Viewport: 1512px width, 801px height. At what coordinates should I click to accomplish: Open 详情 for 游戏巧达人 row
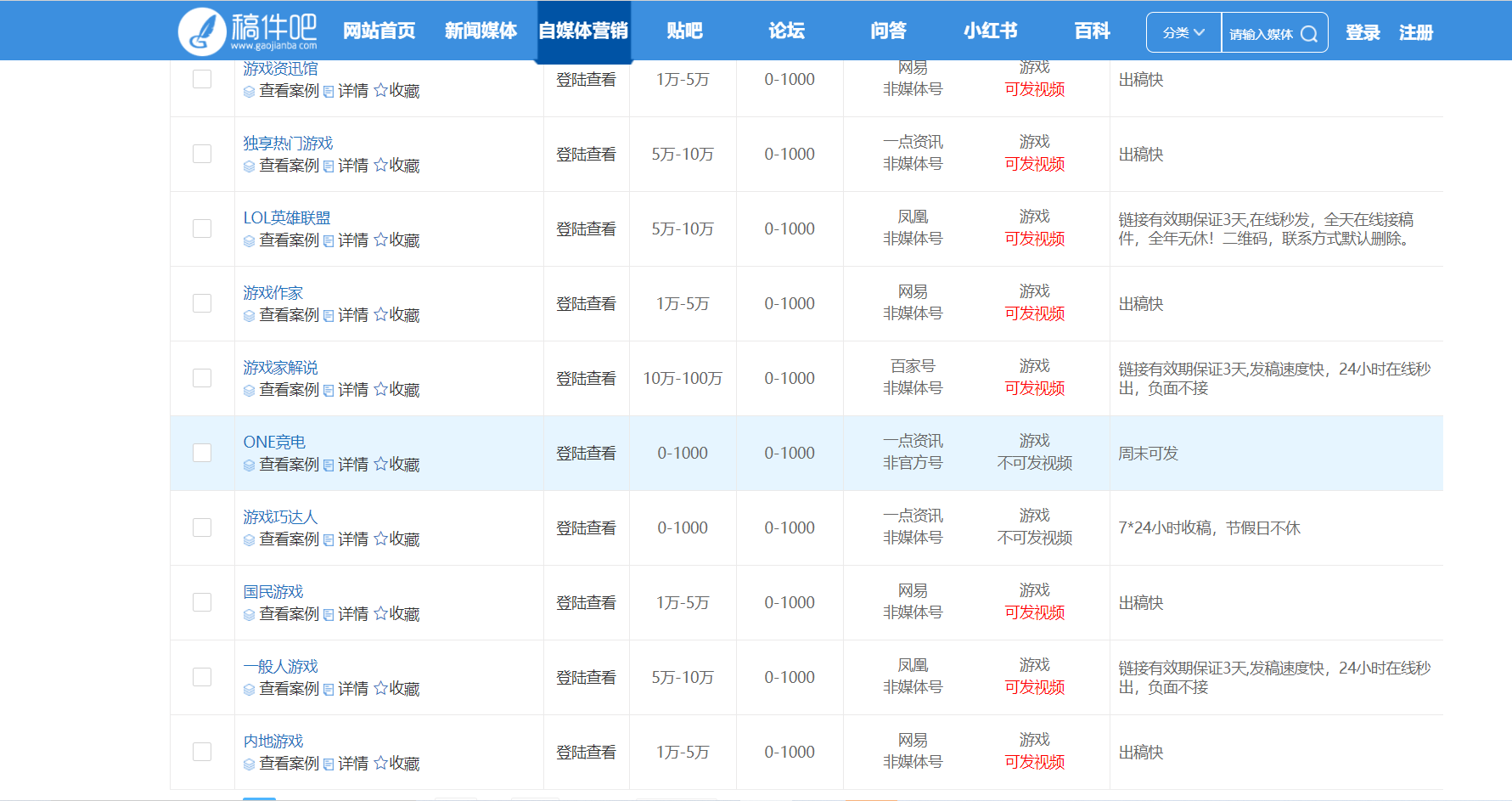tap(346, 539)
